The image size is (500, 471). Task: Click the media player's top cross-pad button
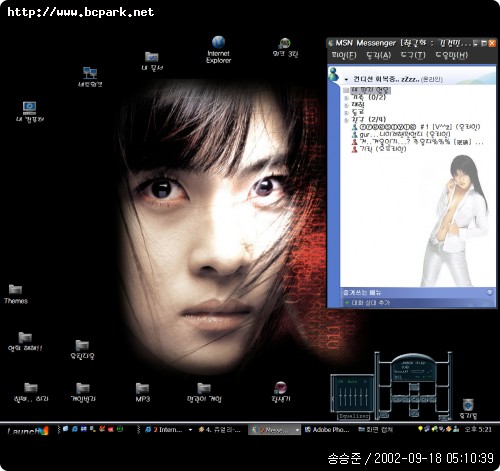[414, 387]
